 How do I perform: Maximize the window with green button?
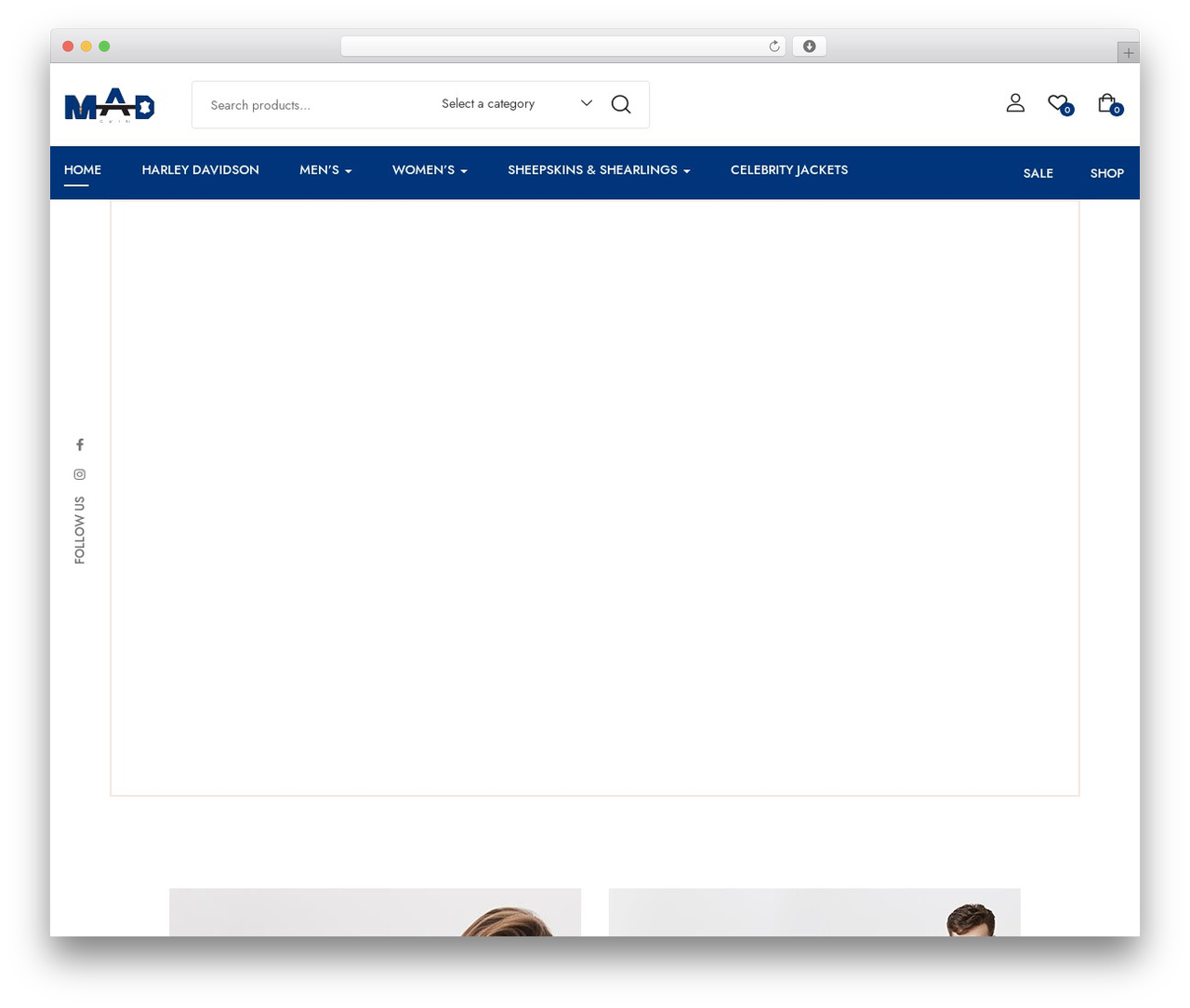104,46
